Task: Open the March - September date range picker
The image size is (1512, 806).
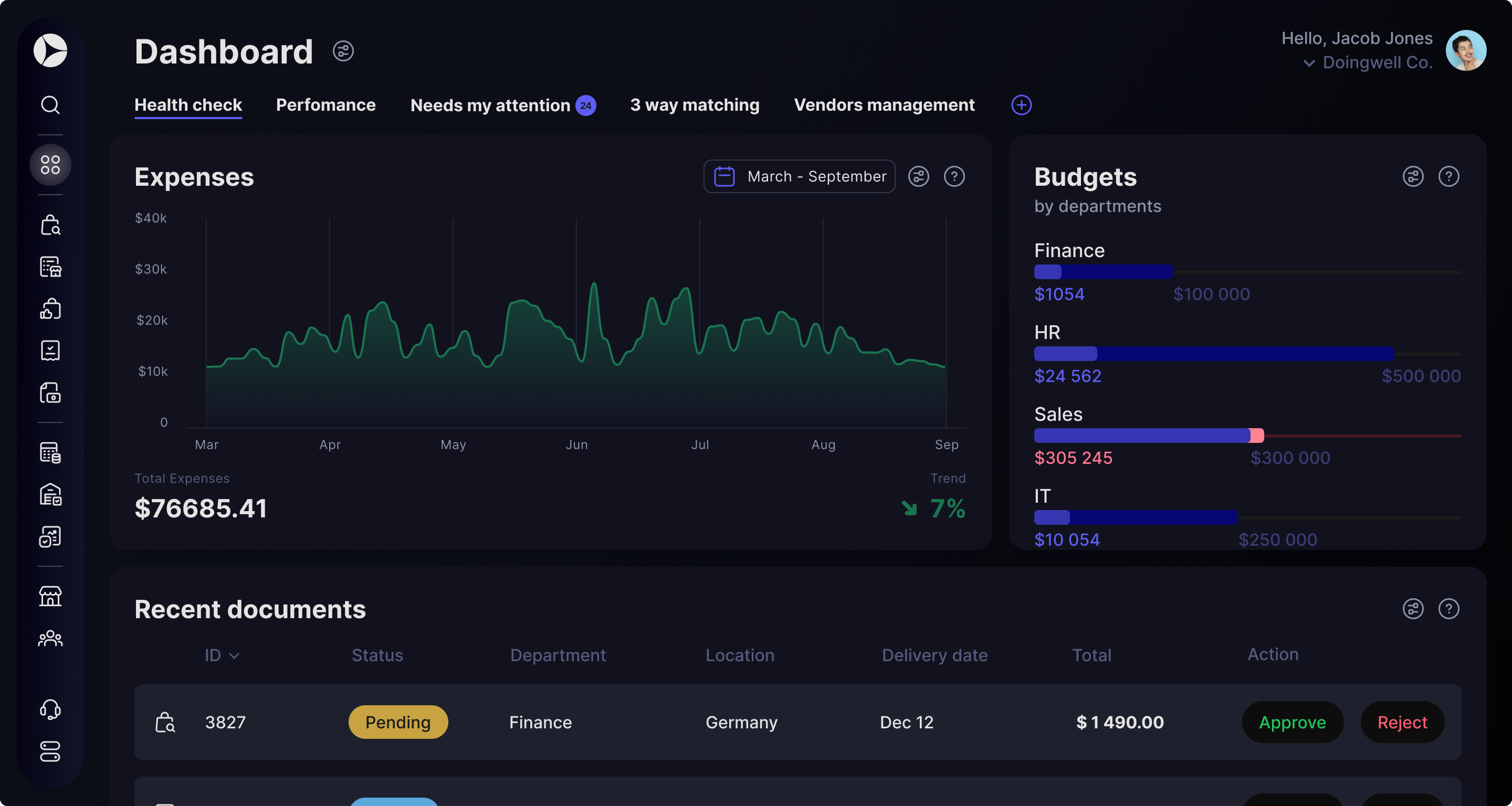Action: pyautogui.click(x=799, y=176)
